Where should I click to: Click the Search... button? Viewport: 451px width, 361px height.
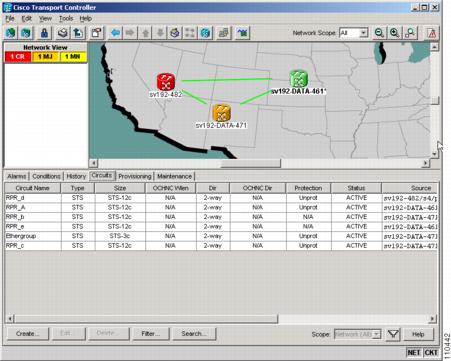[194, 333]
